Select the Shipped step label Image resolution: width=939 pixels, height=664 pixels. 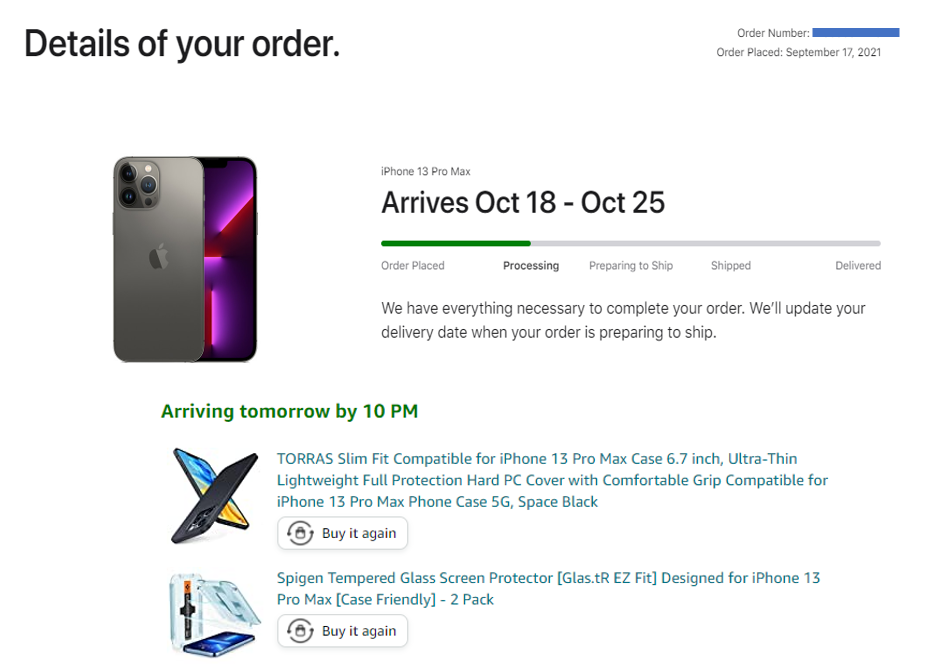pos(731,266)
